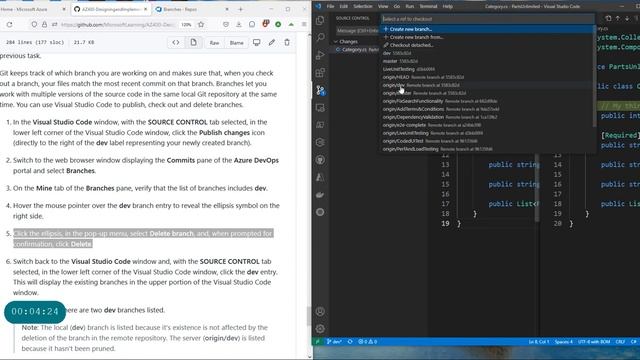Select 'origin/DependencyValidation' remote branch
Viewport: 640px width, 360px height.
(x=487, y=117)
